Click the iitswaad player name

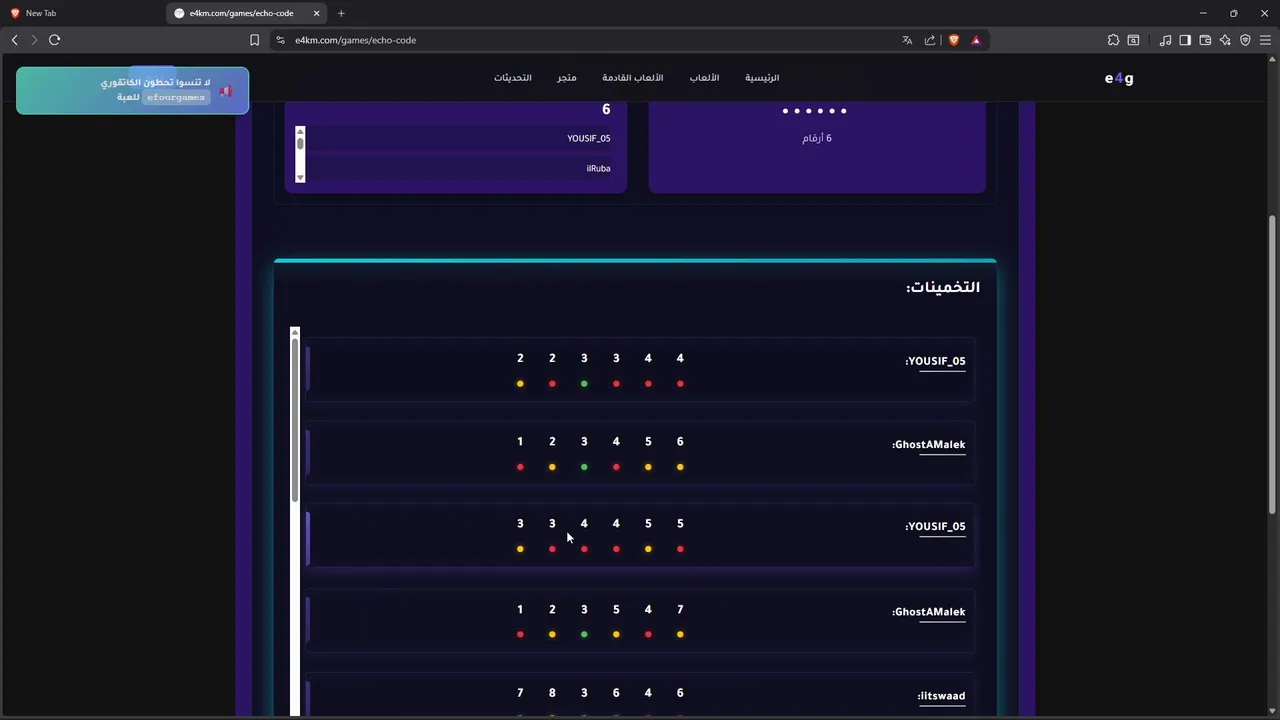pyautogui.click(x=941, y=696)
